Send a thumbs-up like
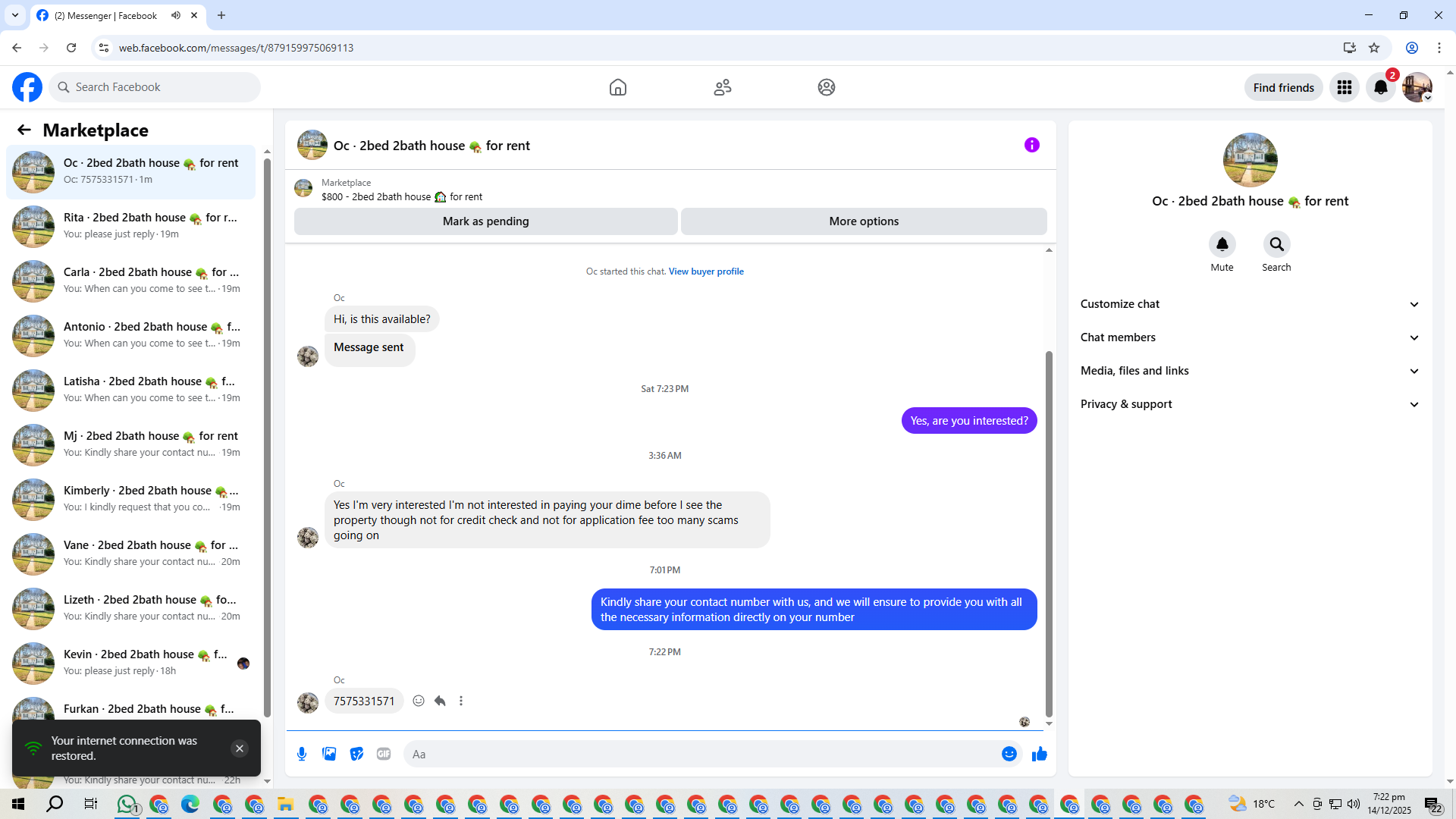This screenshot has height=819, width=1456. [1039, 754]
